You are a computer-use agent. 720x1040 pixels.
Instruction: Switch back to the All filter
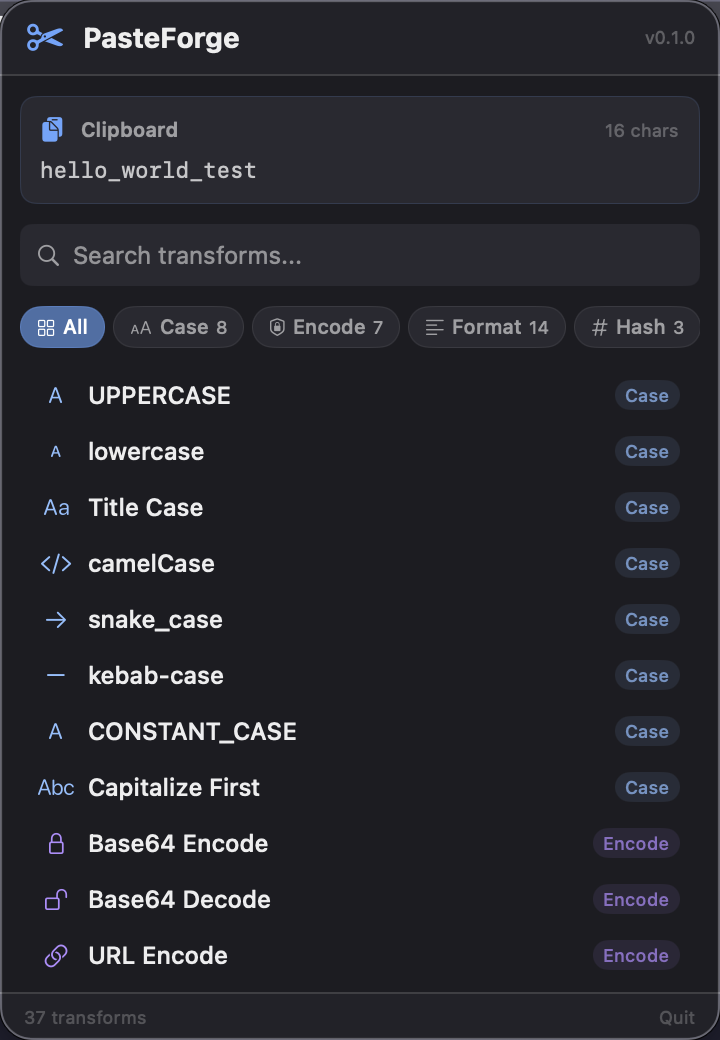coord(62,327)
